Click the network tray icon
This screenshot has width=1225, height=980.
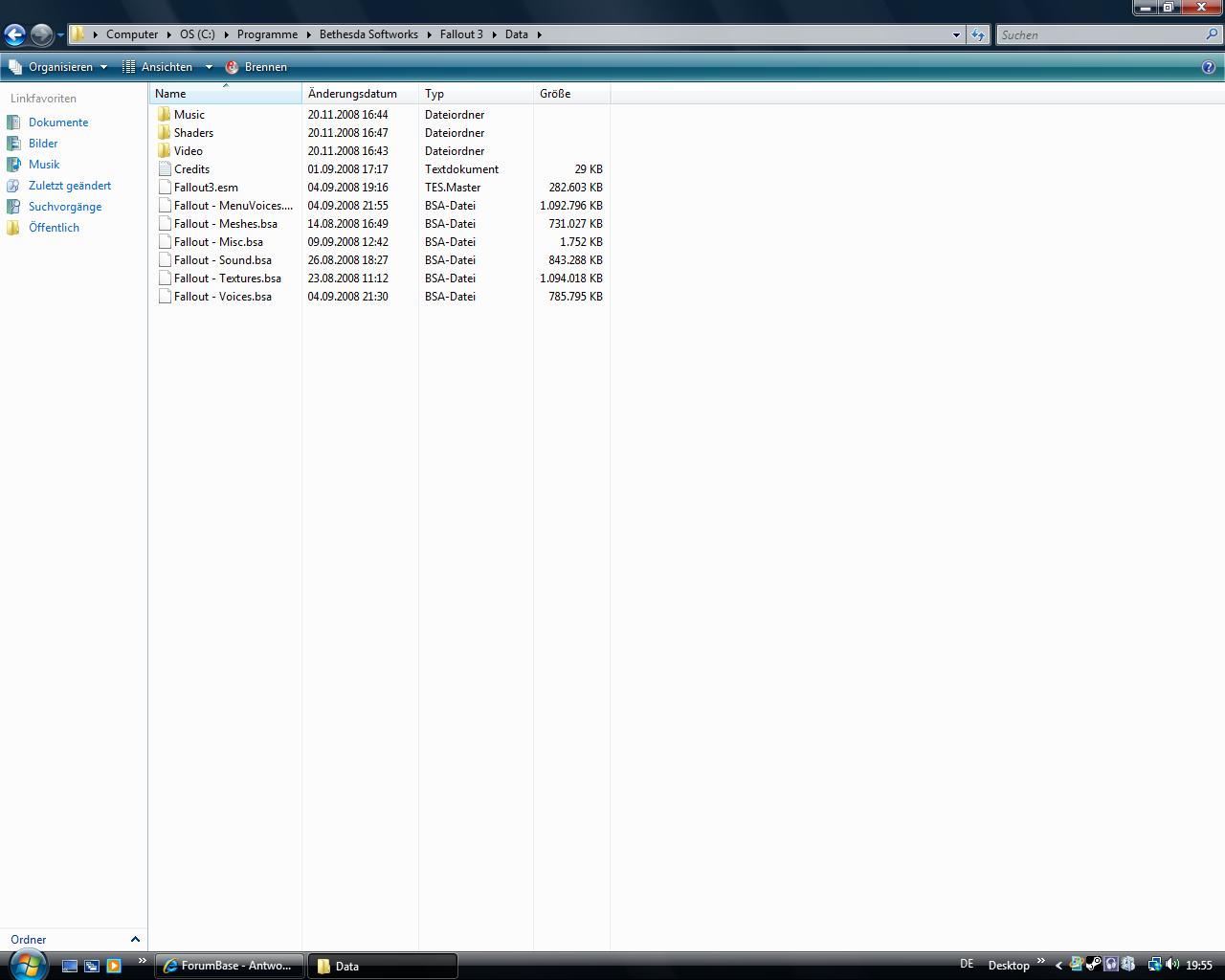[1154, 965]
